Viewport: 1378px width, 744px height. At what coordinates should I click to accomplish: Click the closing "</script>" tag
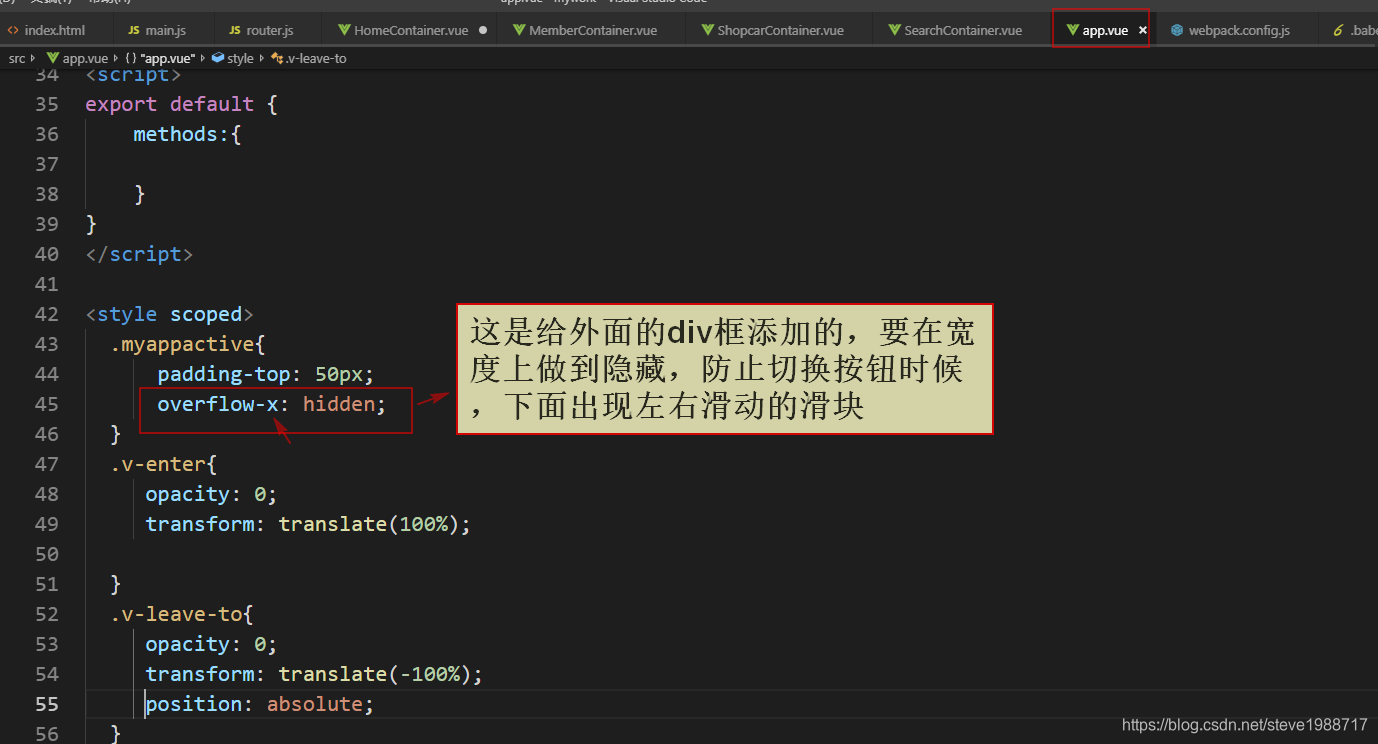coord(139,254)
